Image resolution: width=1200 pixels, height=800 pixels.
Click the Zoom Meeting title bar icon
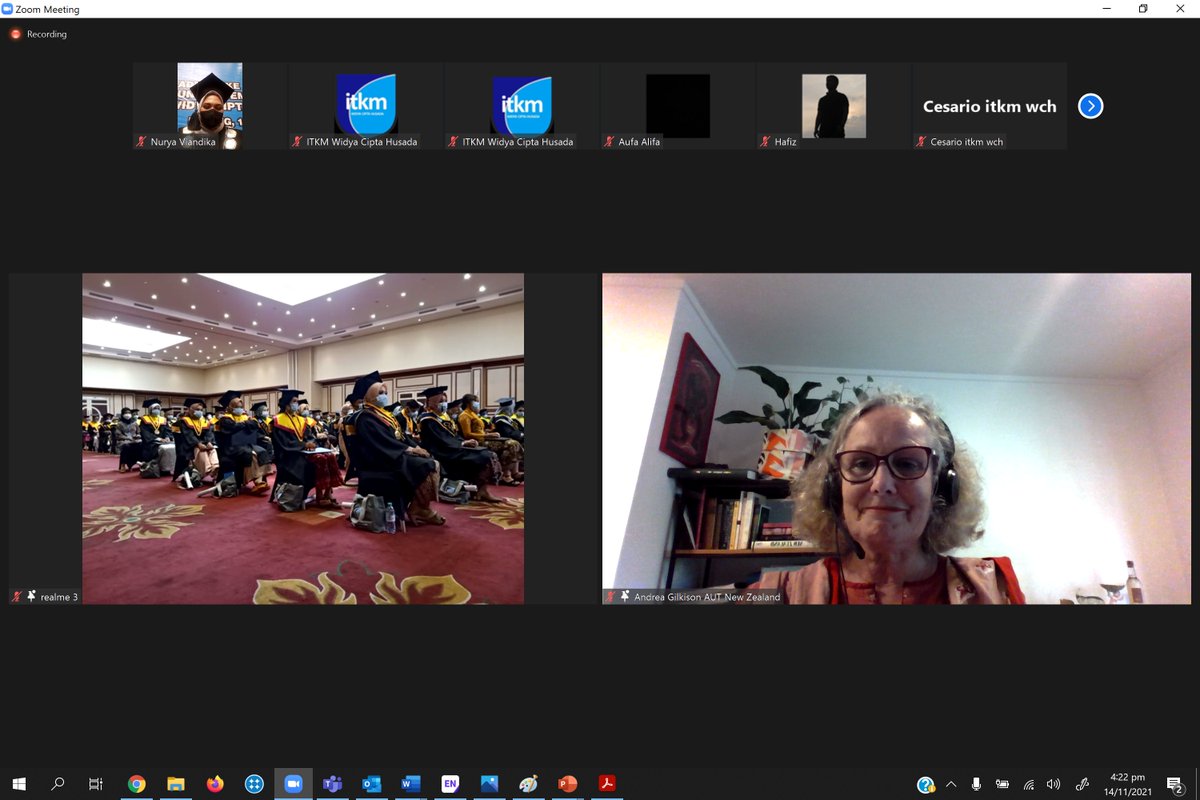tap(8, 9)
